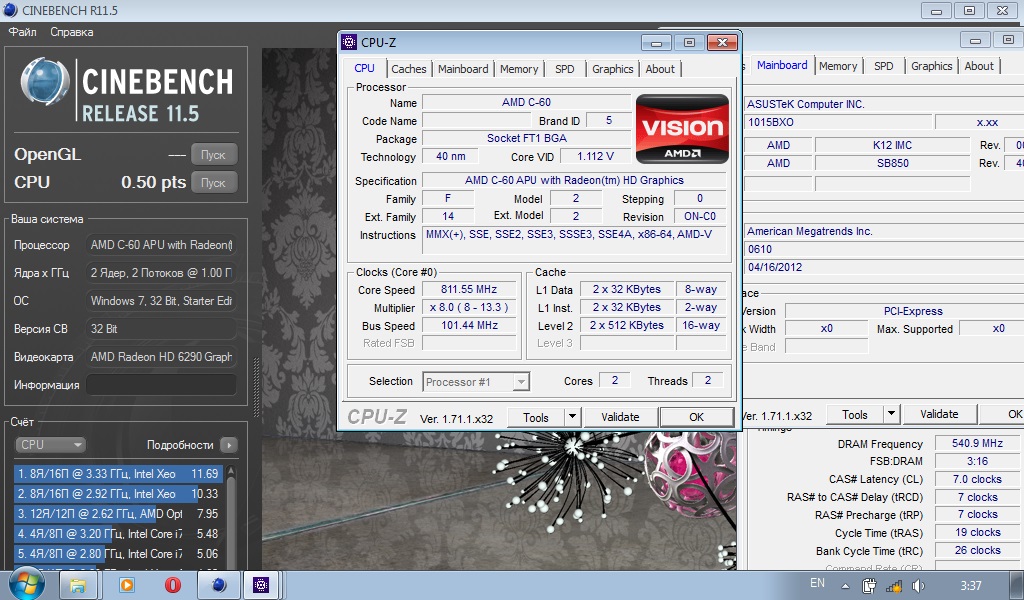Click OK in front CPU-Z window

[x=697, y=417]
